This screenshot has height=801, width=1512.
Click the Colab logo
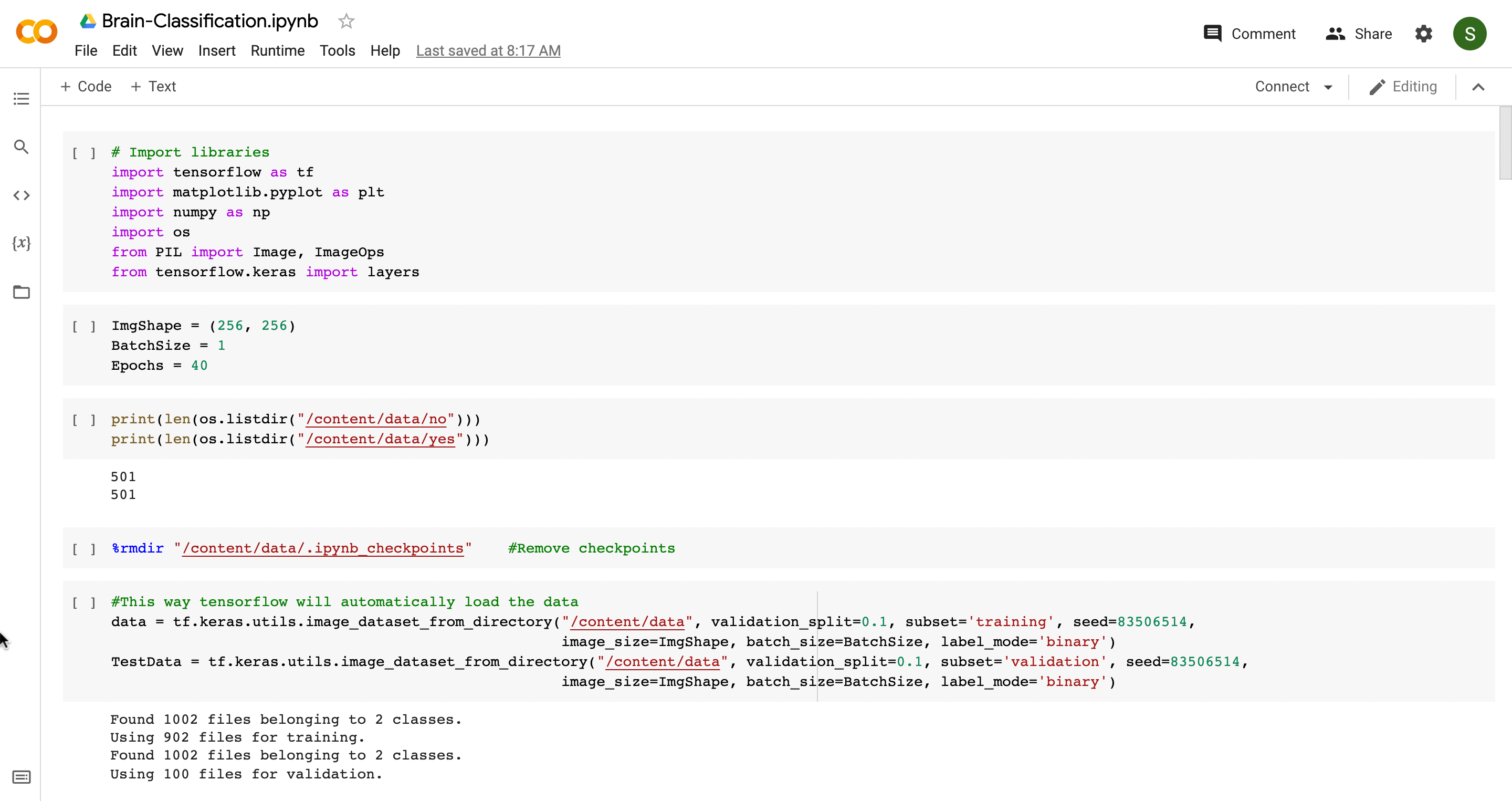coord(36,32)
